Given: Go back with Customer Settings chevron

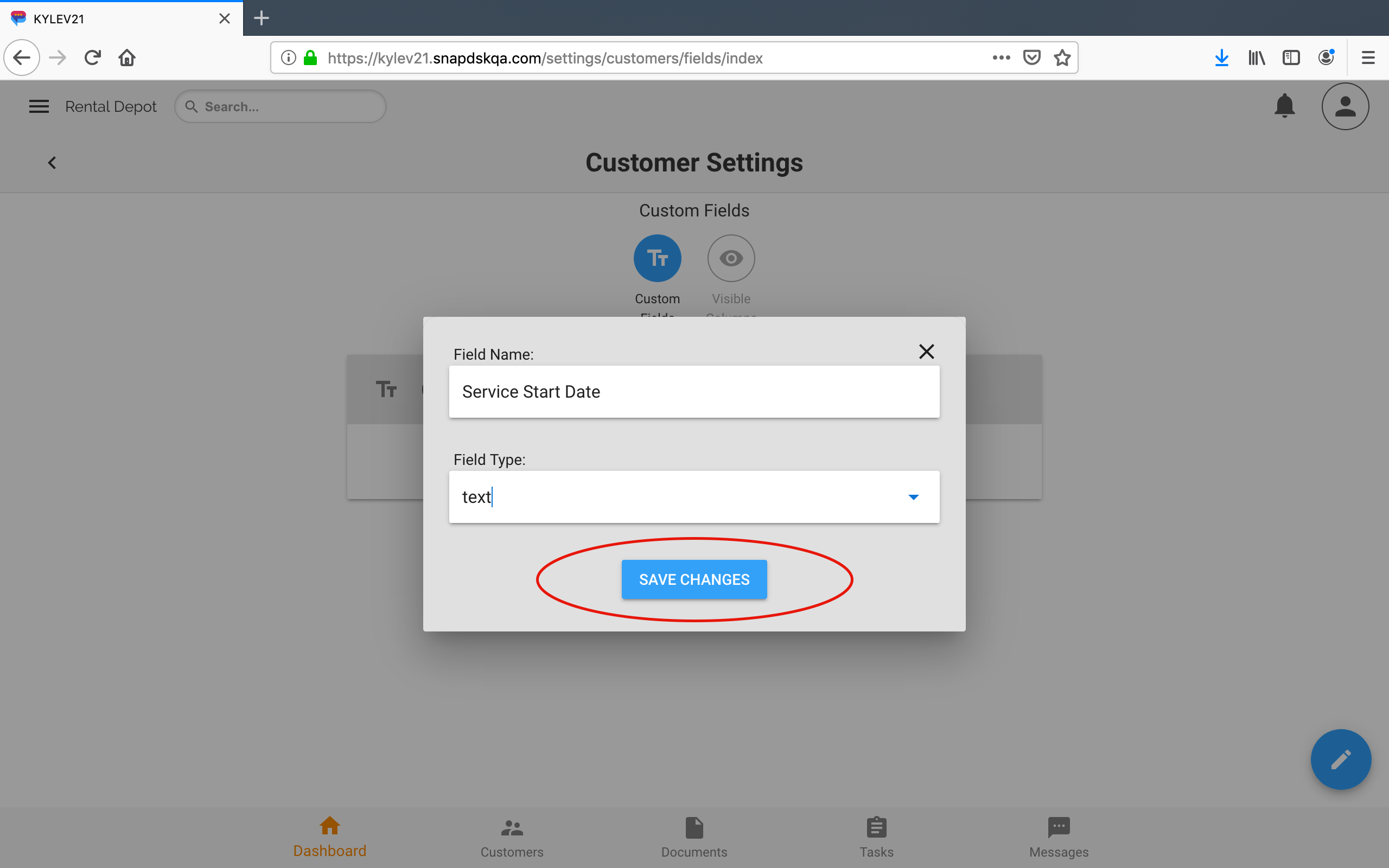Looking at the screenshot, I should pyautogui.click(x=52, y=163).
